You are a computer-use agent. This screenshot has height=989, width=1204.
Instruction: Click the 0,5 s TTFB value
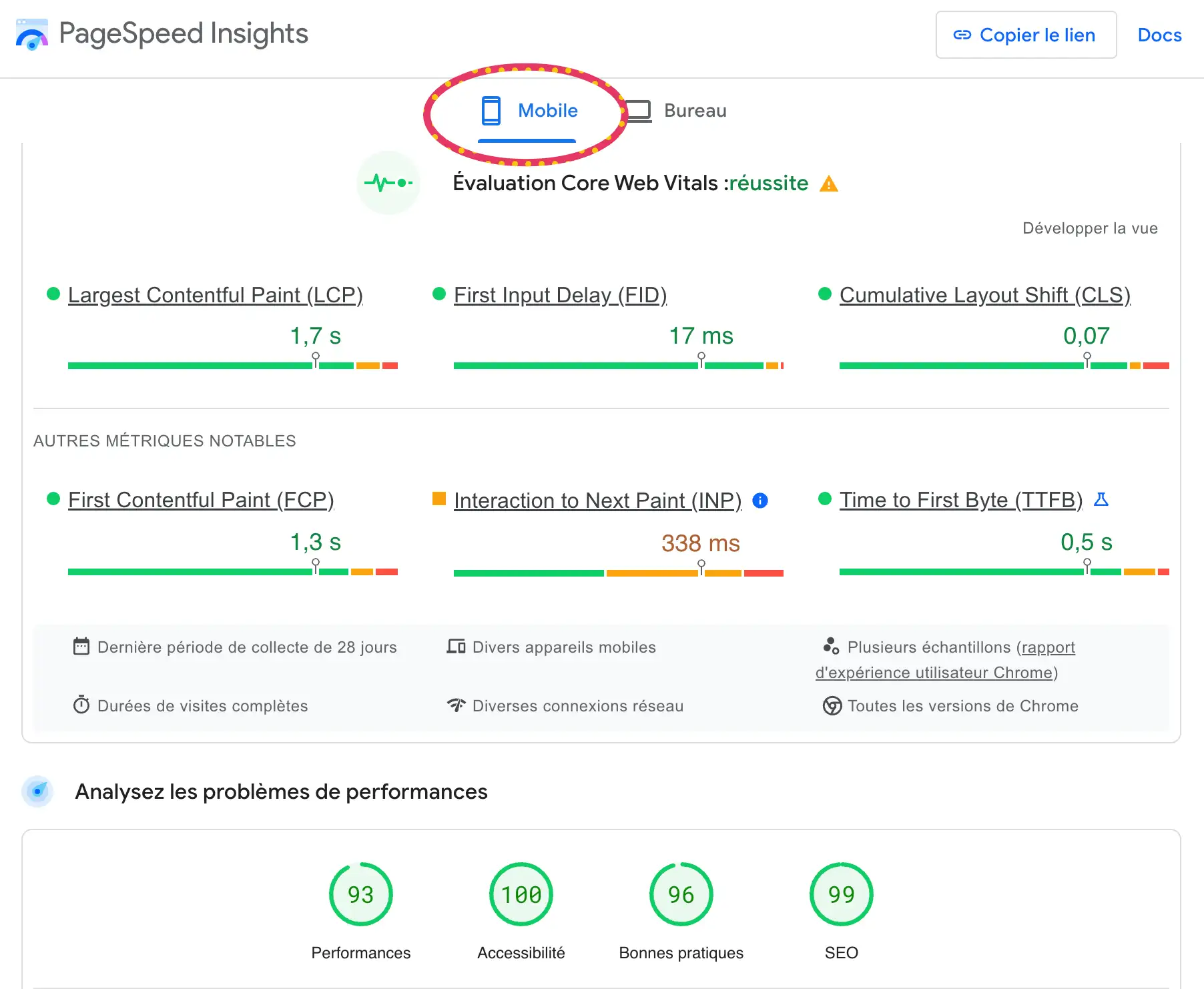[1087, 542]
